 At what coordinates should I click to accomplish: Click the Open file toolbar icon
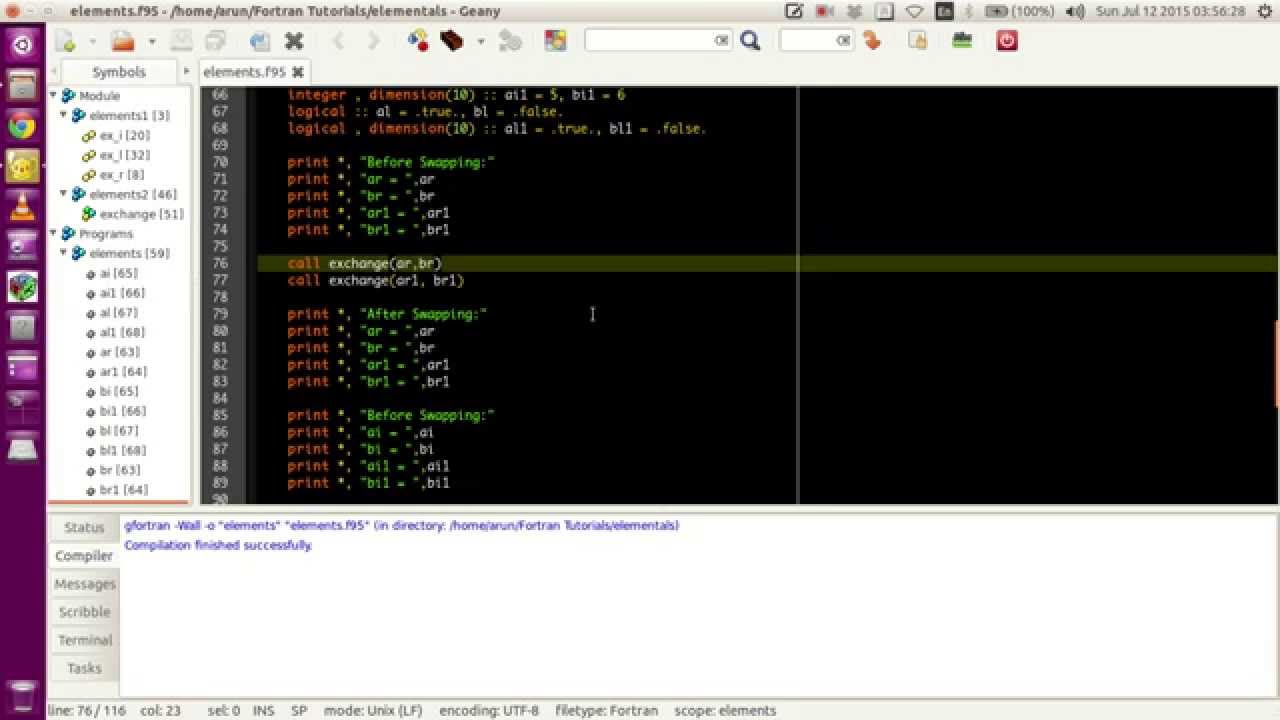pos(123,41)
